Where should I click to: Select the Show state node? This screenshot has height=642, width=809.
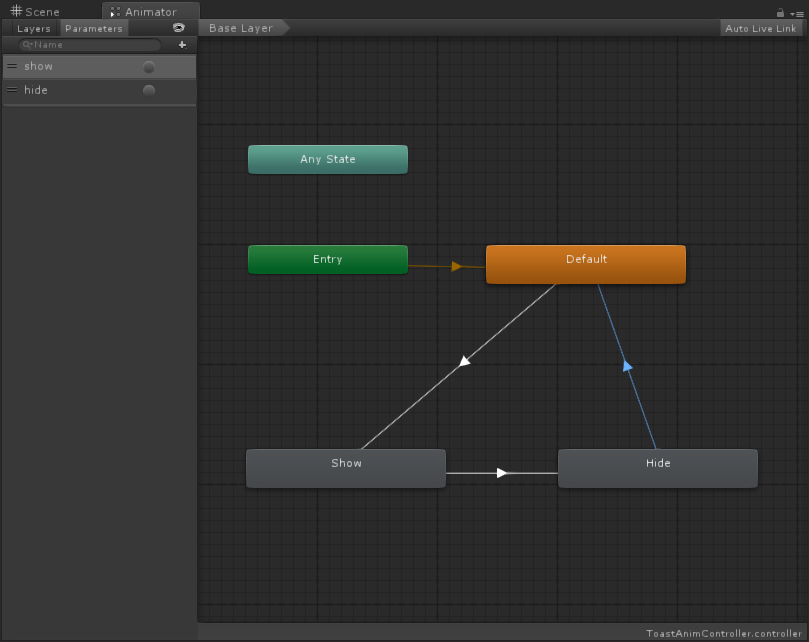tap(346, 468)
